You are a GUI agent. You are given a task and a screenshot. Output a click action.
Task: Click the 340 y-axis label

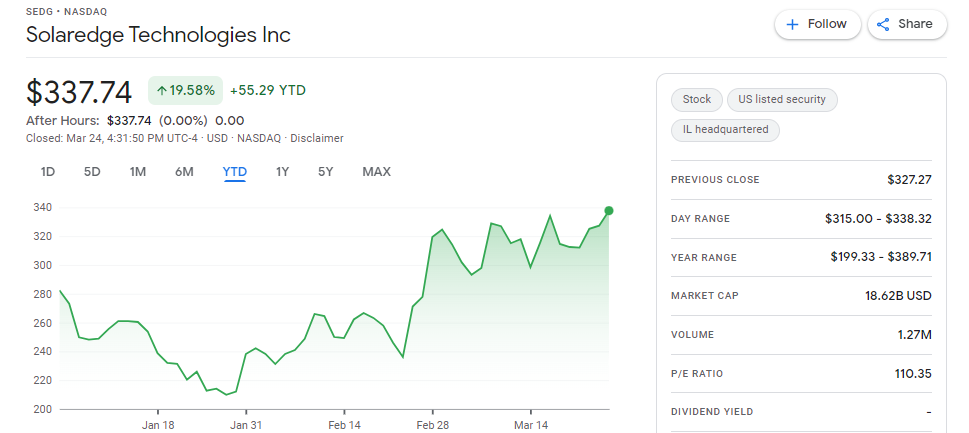42,208
